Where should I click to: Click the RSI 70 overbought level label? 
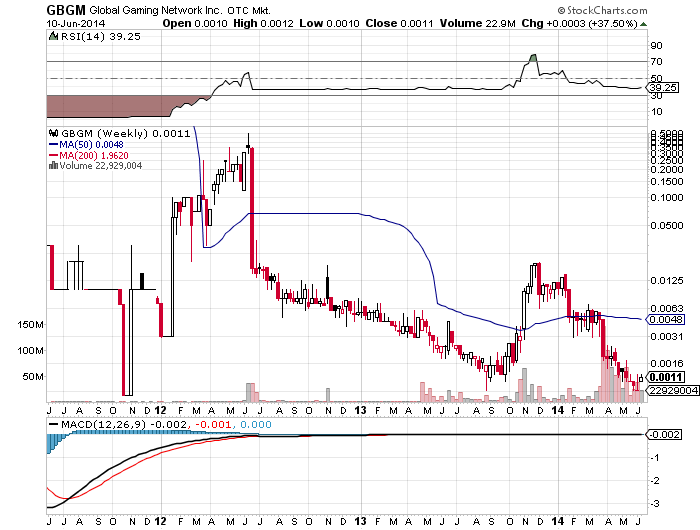pos(657,62)
